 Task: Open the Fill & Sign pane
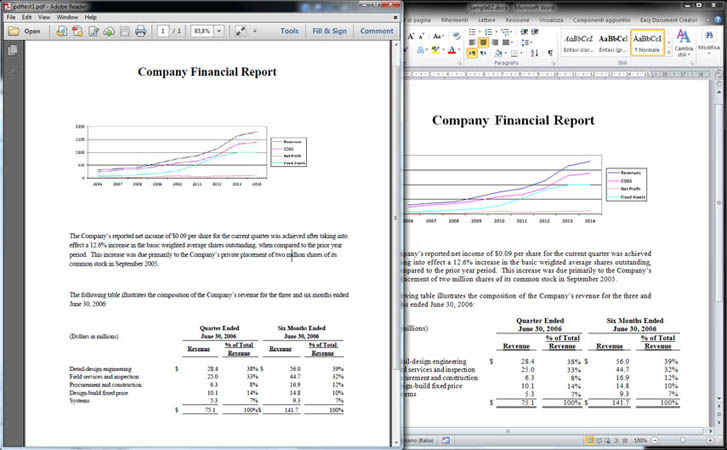(x=329, y=31)
